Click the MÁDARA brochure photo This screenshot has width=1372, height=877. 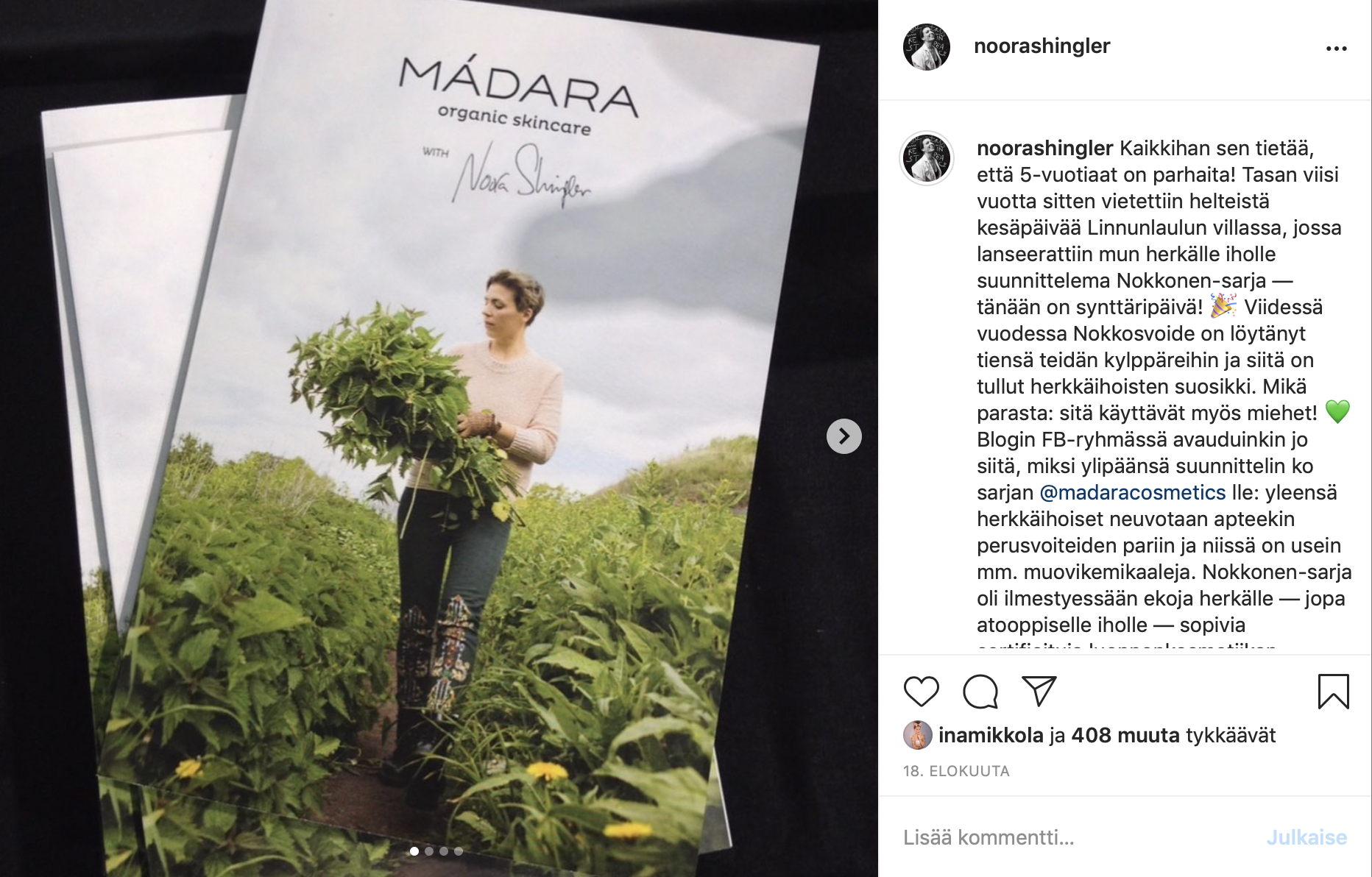[x=439, y=438]
